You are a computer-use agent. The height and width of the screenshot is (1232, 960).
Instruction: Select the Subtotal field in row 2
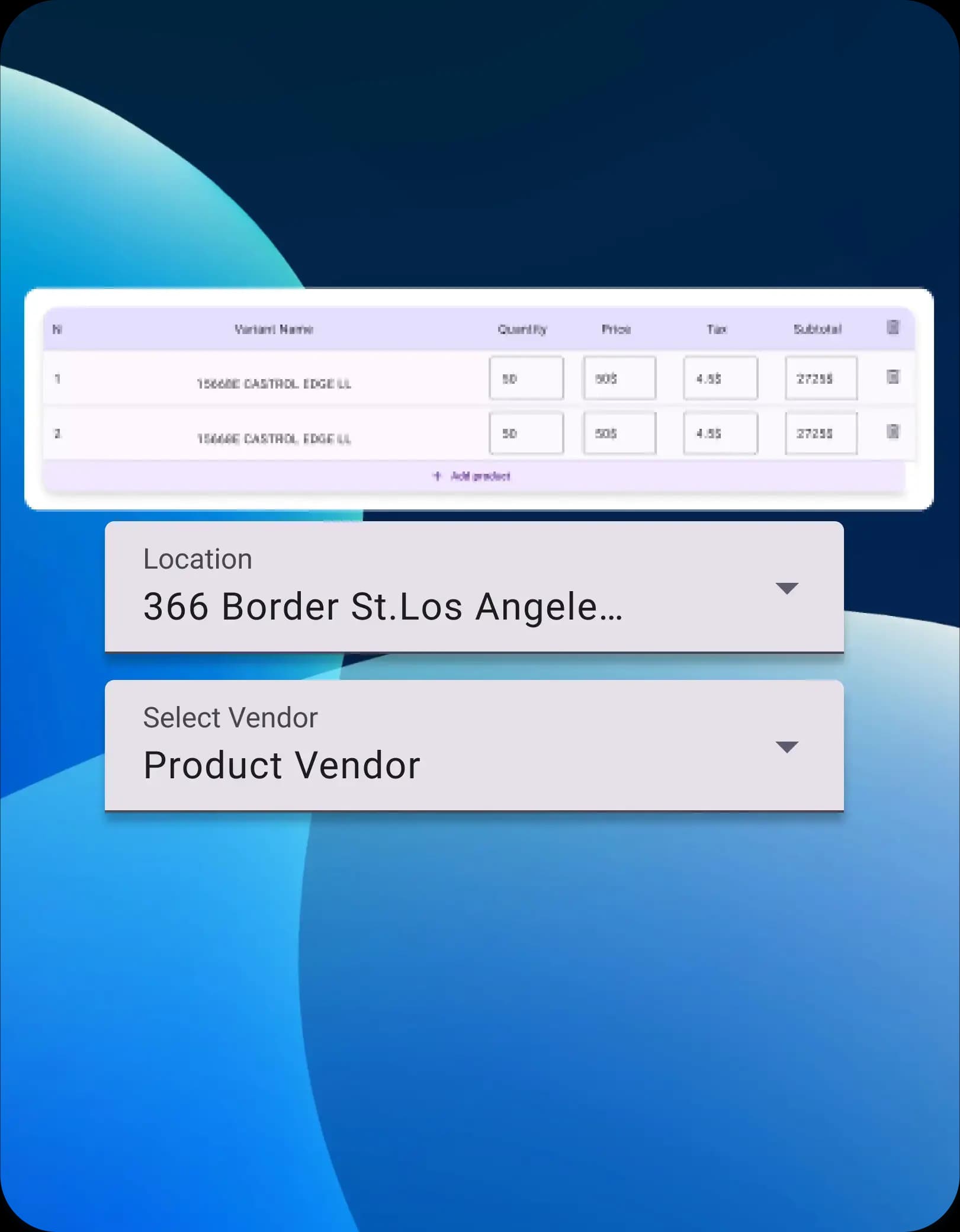point(820,433)
